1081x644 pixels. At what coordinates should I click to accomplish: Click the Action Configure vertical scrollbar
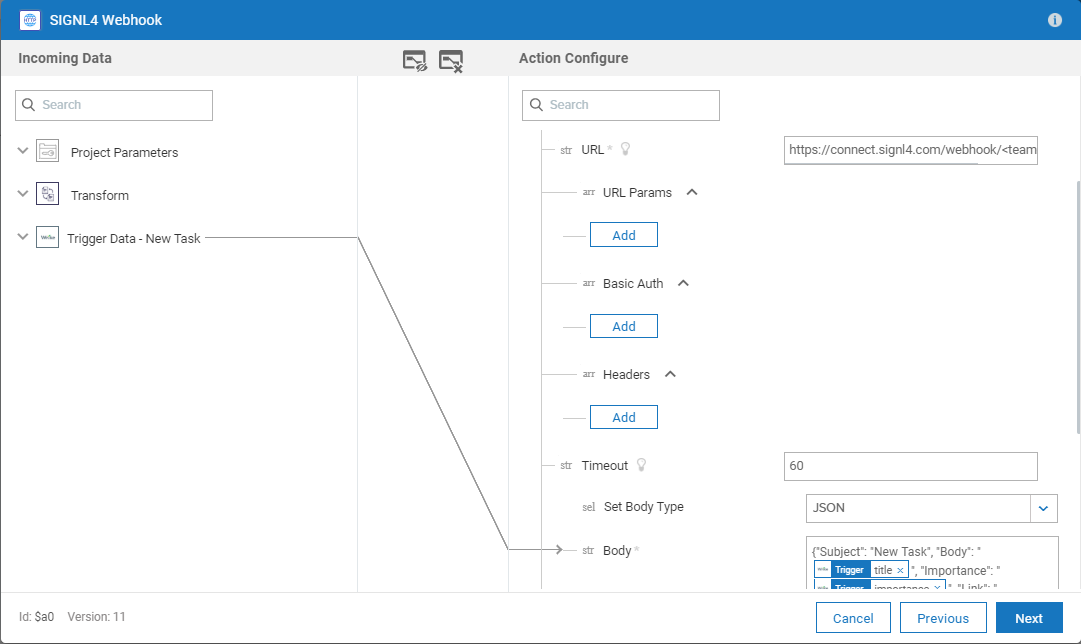(x=1078, y=307)
